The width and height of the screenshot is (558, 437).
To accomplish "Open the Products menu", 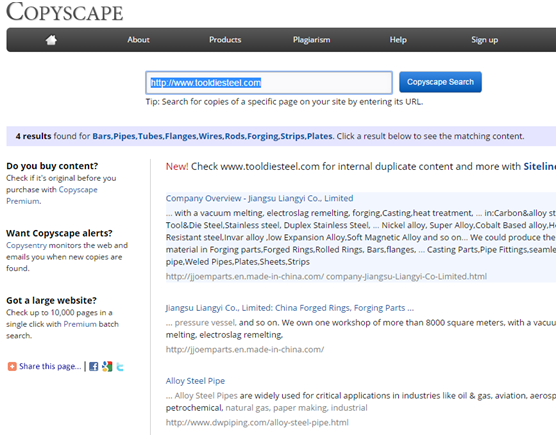I will tap(225, 40).
